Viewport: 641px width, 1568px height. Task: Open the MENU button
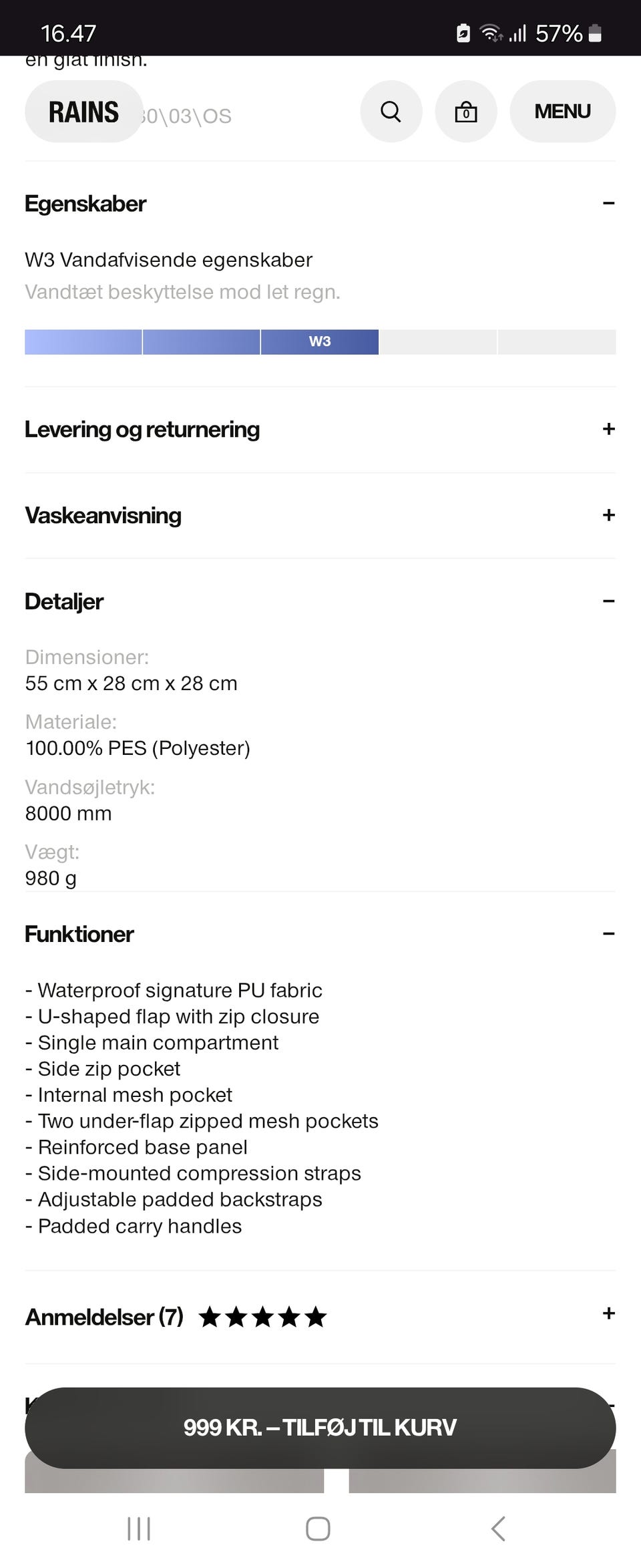(562, 112)
